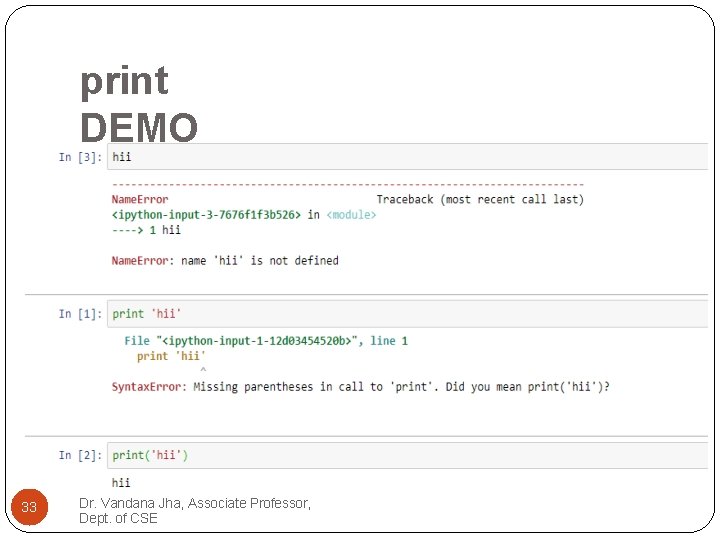Select the In [1] cell prompt
Image resolution: width=720 pixels, height=540 pixels.
coord(79,314)
